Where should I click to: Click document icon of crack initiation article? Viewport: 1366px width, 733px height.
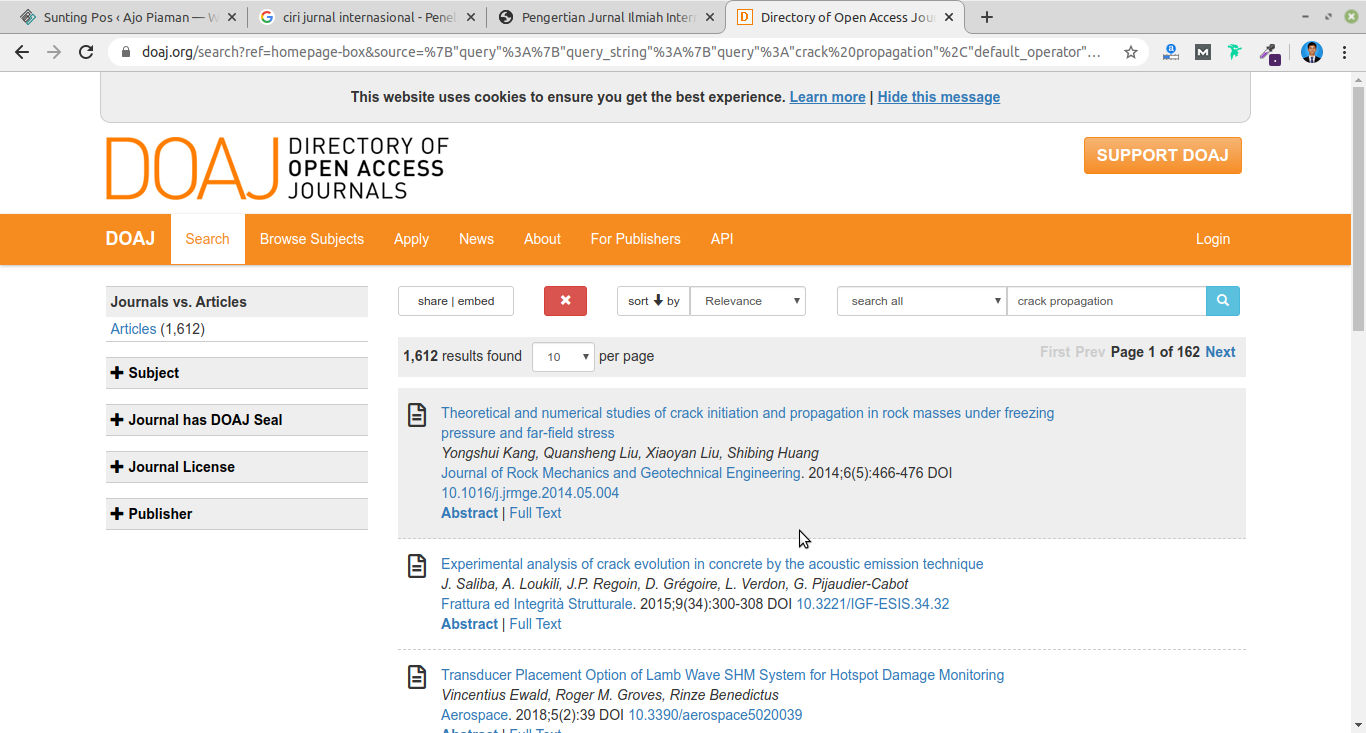417,415
